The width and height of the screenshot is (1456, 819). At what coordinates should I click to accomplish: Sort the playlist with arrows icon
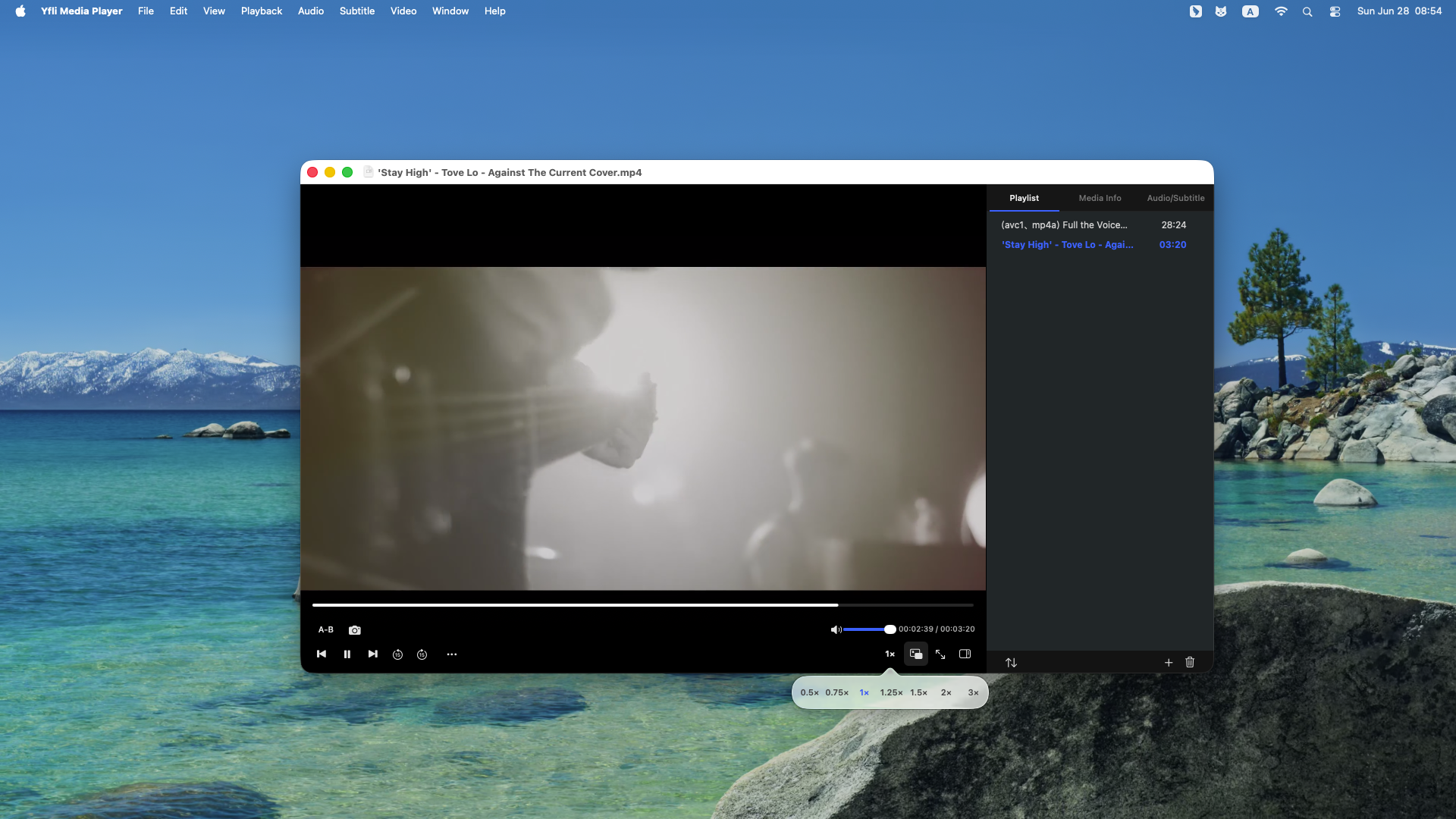coord(1011,663)
